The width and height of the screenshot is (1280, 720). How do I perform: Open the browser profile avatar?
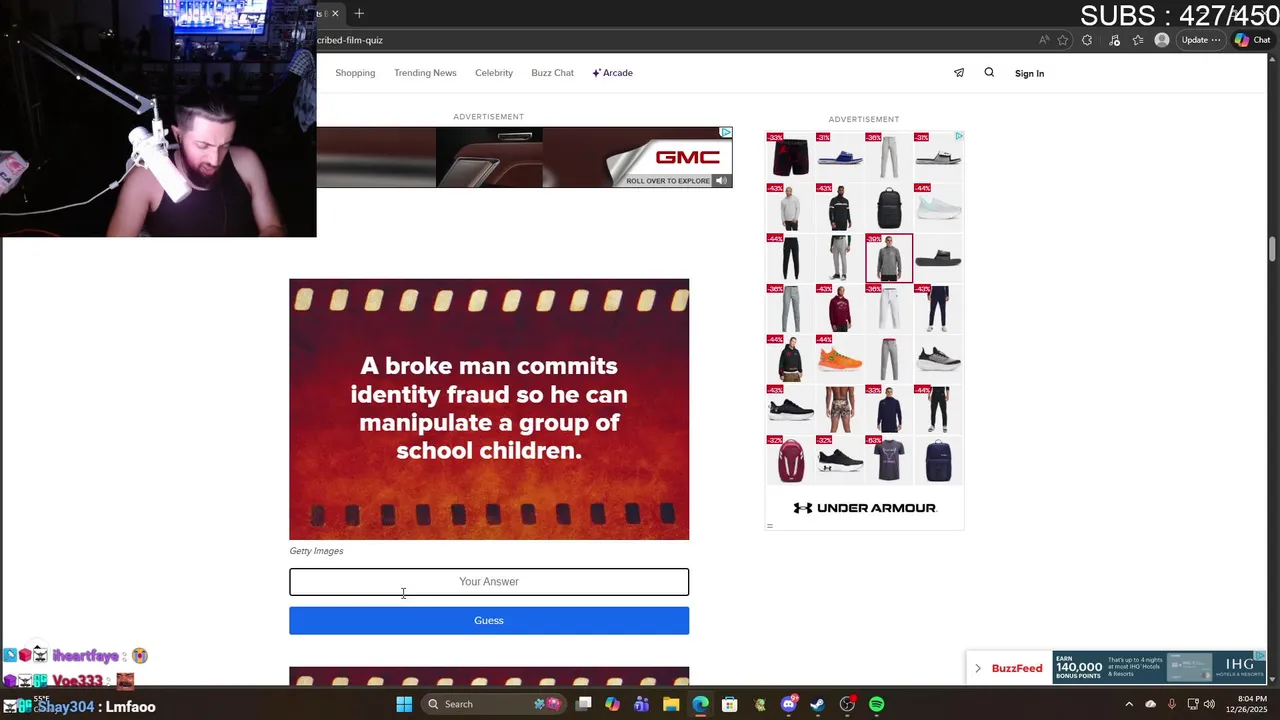point(1161,40)
